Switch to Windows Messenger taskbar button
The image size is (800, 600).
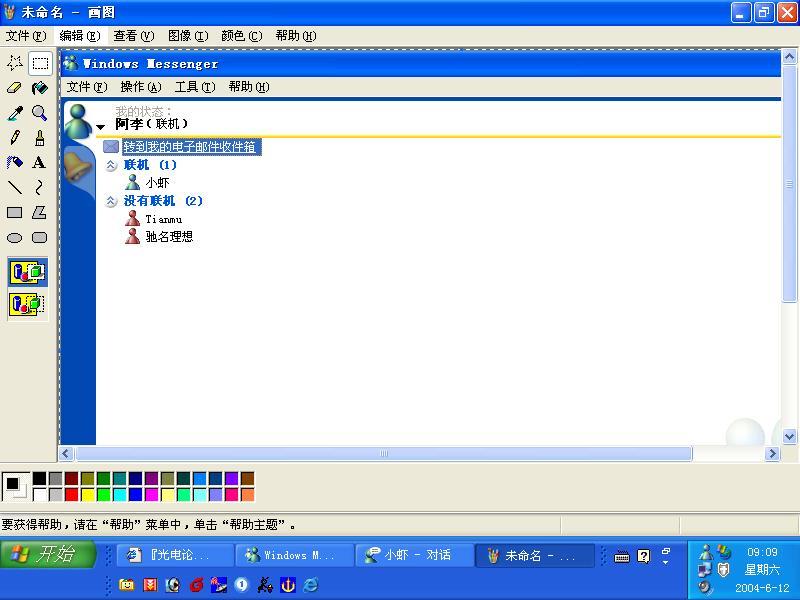point(295,555)
